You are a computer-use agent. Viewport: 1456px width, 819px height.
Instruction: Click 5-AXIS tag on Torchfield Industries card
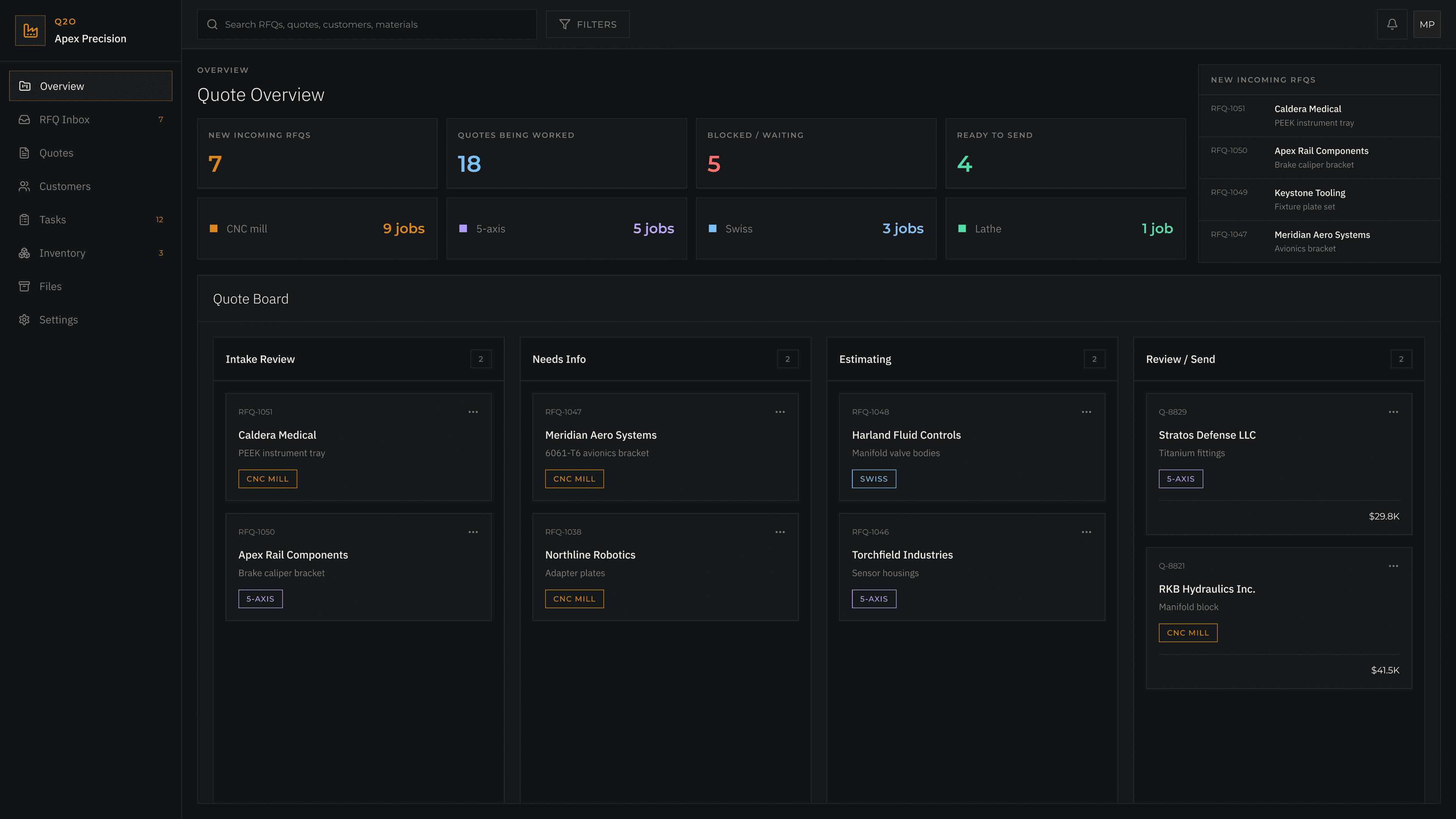[874, 599]
